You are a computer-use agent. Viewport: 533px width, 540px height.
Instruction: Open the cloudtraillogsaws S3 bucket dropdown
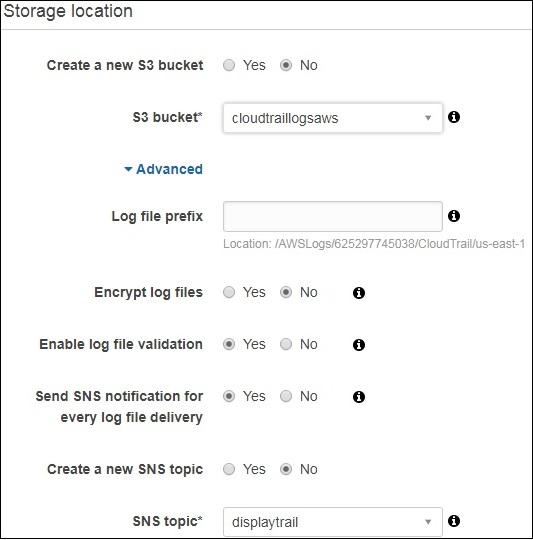click(333, 118)
